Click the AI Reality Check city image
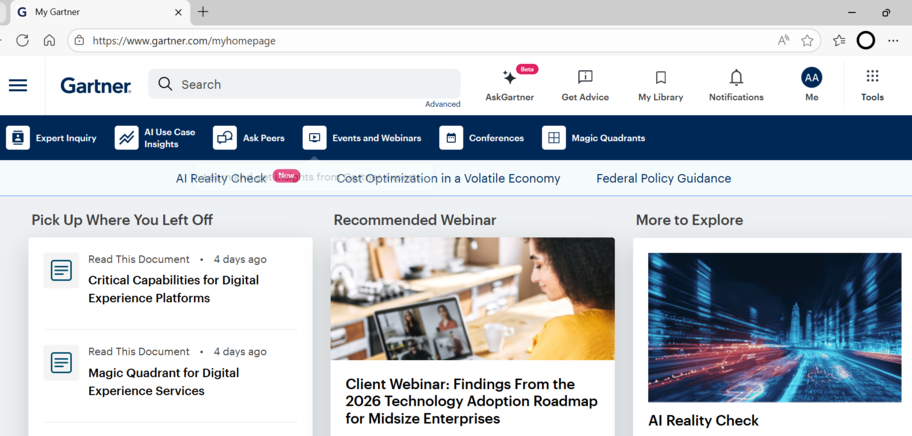The width and height of the screenshot is (912, 436). [775, 327]
